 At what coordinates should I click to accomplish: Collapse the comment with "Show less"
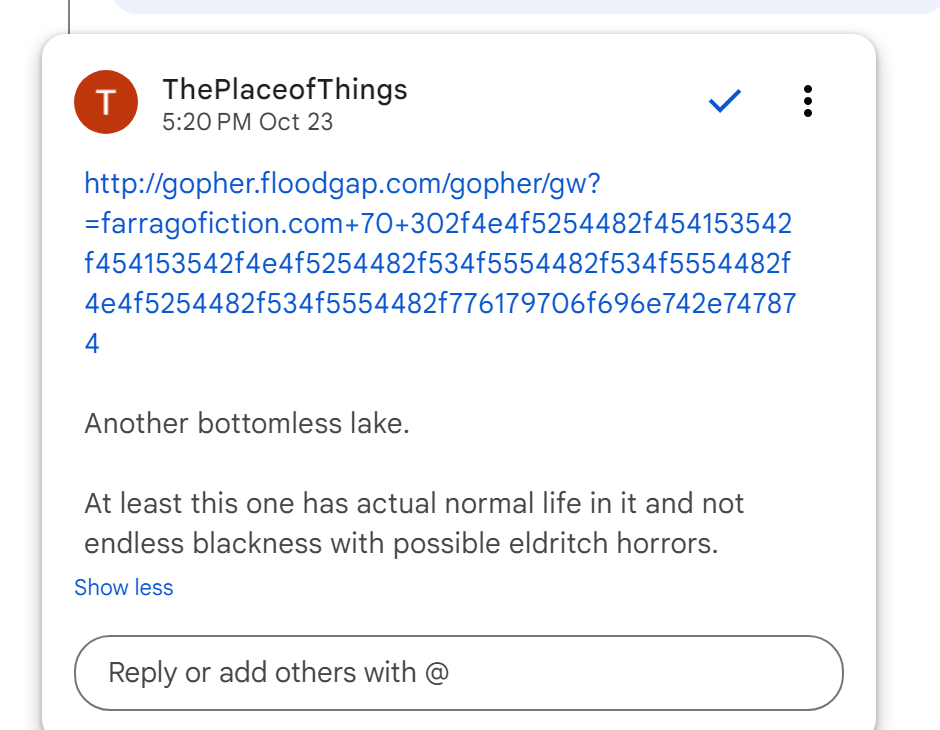(123, 587)
